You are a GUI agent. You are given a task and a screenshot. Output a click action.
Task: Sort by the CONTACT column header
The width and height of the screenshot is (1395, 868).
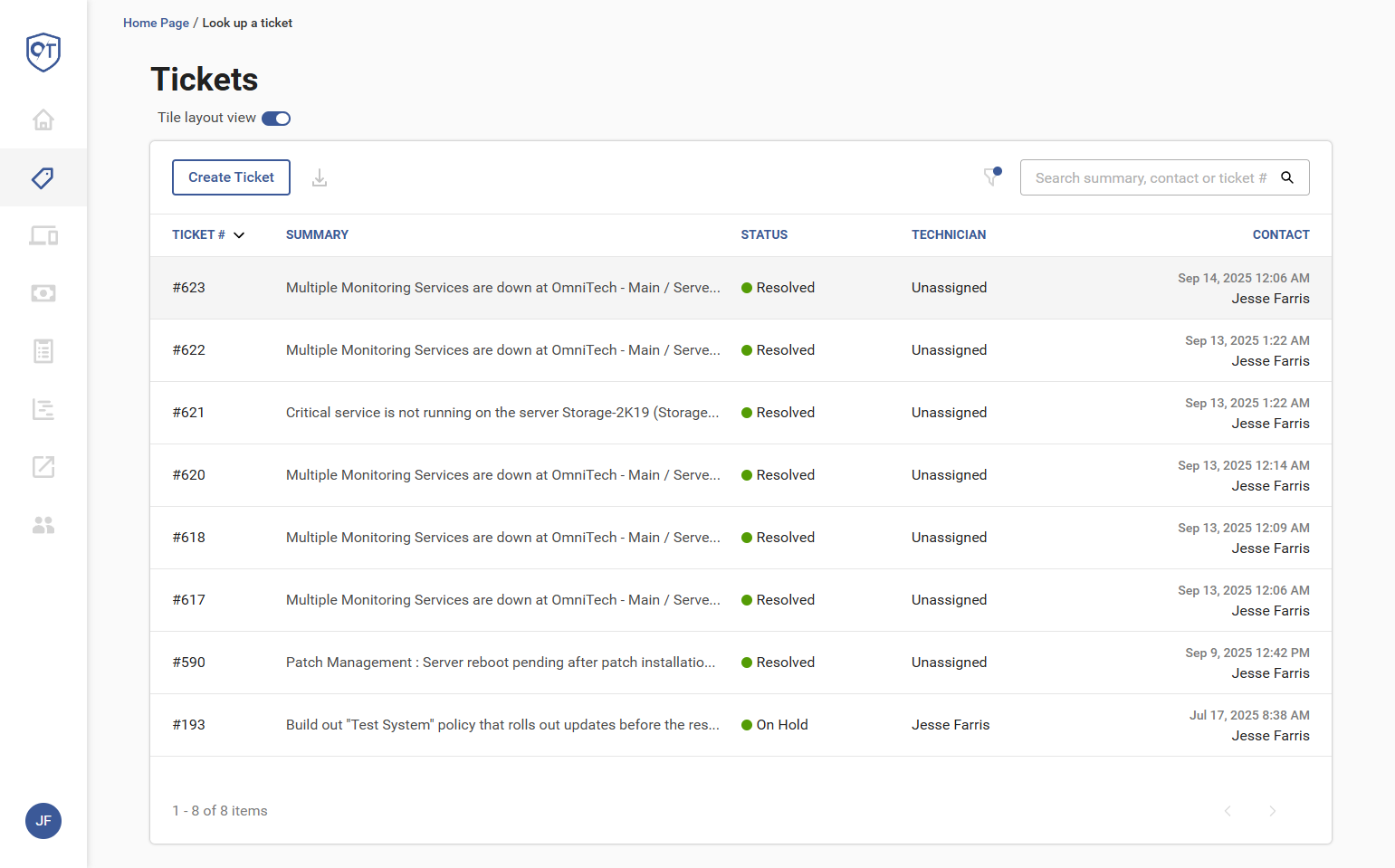(1281, 234)
